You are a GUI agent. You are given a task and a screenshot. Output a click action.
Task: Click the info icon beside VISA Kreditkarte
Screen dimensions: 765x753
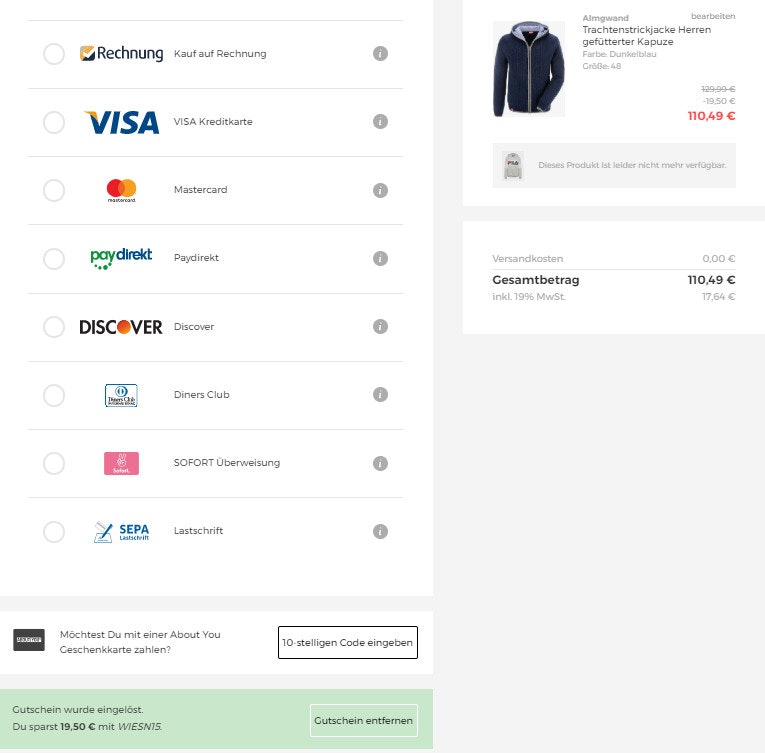pyautogui.click(x=380, y=122)
